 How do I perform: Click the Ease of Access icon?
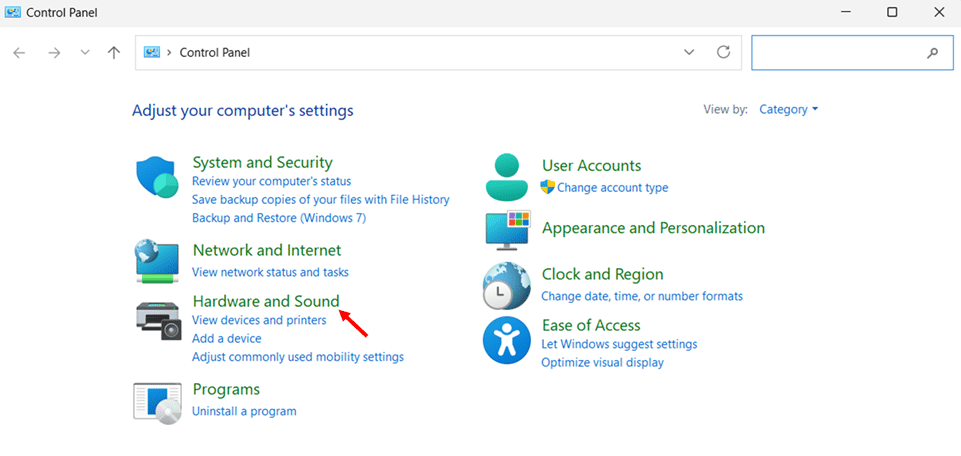point(506,340)
